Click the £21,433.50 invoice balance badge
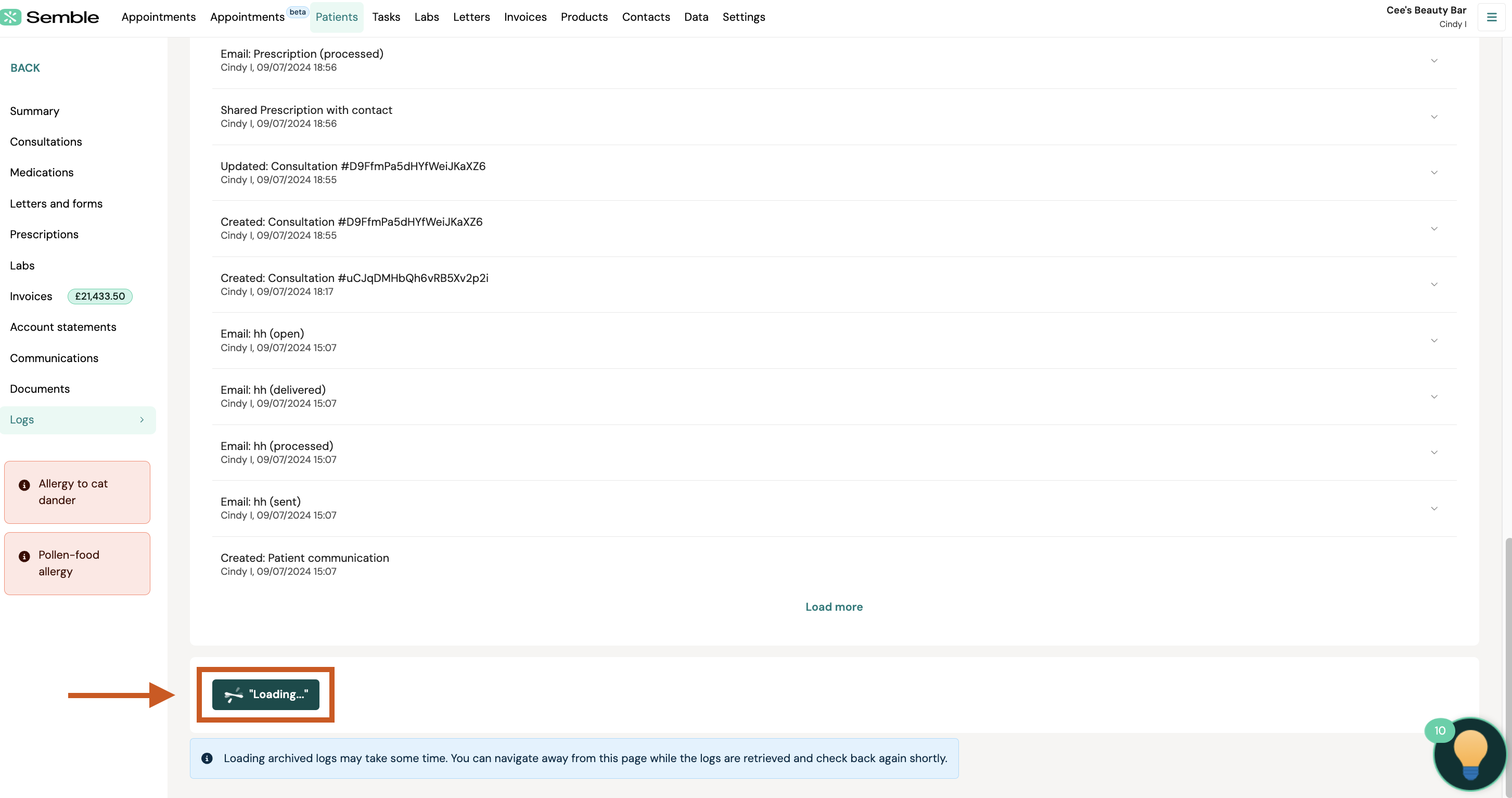Viewport: 1512px width, 798px height. (100, 297)
